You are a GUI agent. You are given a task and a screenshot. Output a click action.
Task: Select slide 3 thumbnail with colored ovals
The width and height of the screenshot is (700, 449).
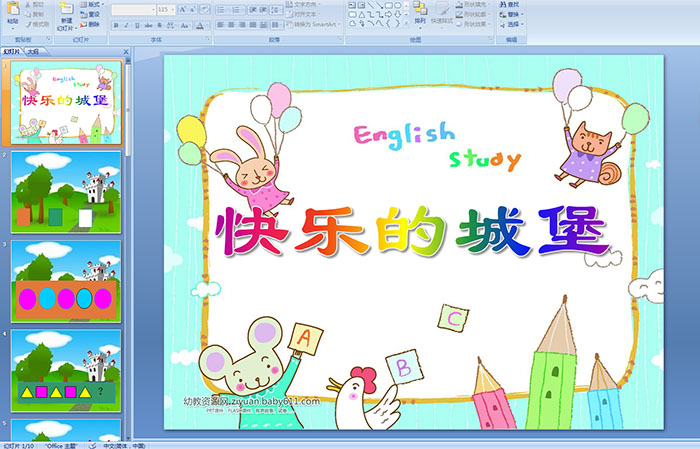click(x=66, y=281)
